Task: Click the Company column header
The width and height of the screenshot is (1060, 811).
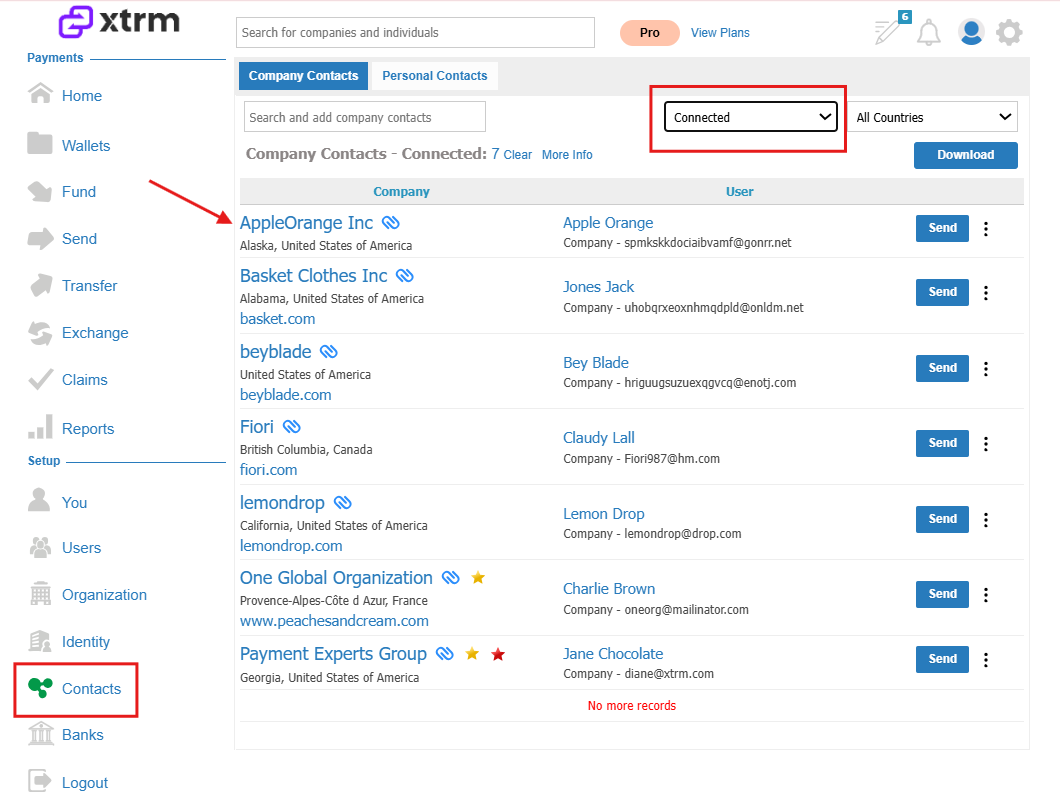Action: pyautogui.click(x=402, y=191)
